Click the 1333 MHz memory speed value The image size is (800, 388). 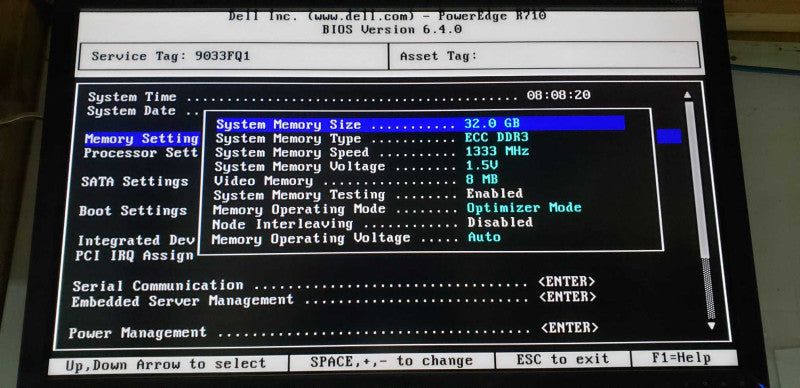click(497, 151)
